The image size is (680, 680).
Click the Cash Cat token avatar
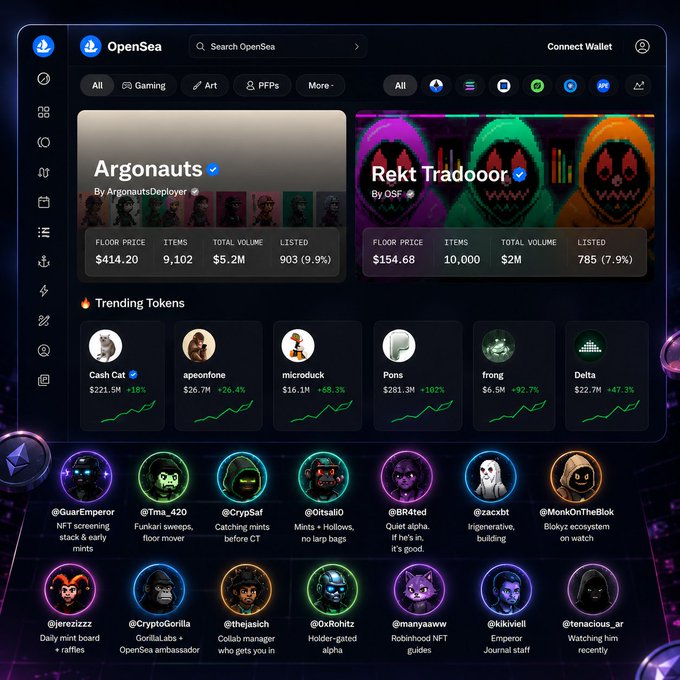105,346
